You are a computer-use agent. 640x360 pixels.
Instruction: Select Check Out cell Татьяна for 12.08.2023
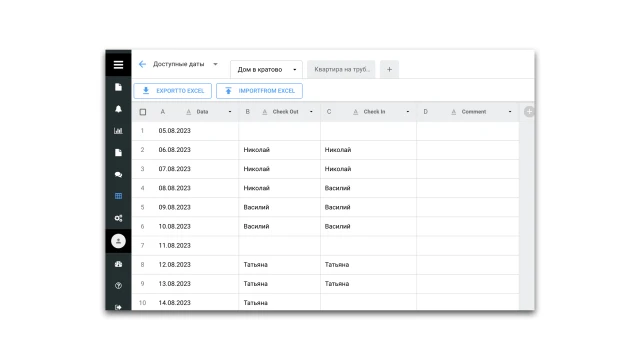280,265
